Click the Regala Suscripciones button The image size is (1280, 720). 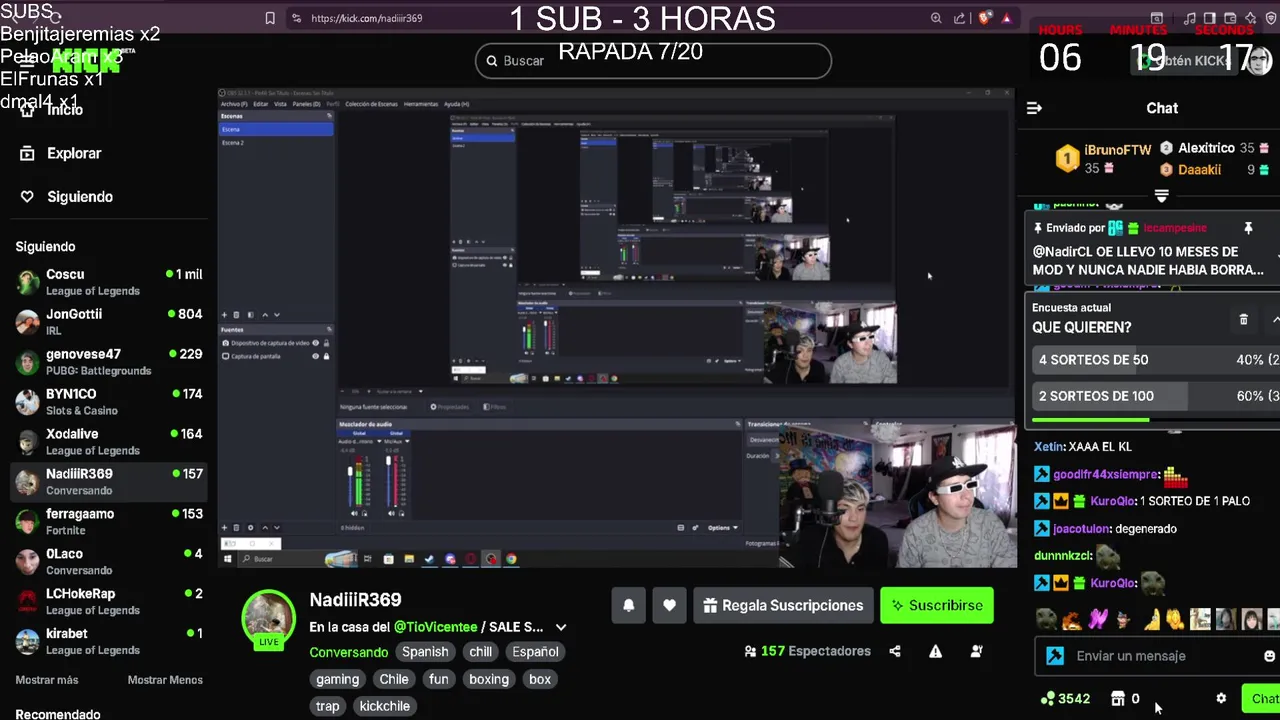coord(783,605)
